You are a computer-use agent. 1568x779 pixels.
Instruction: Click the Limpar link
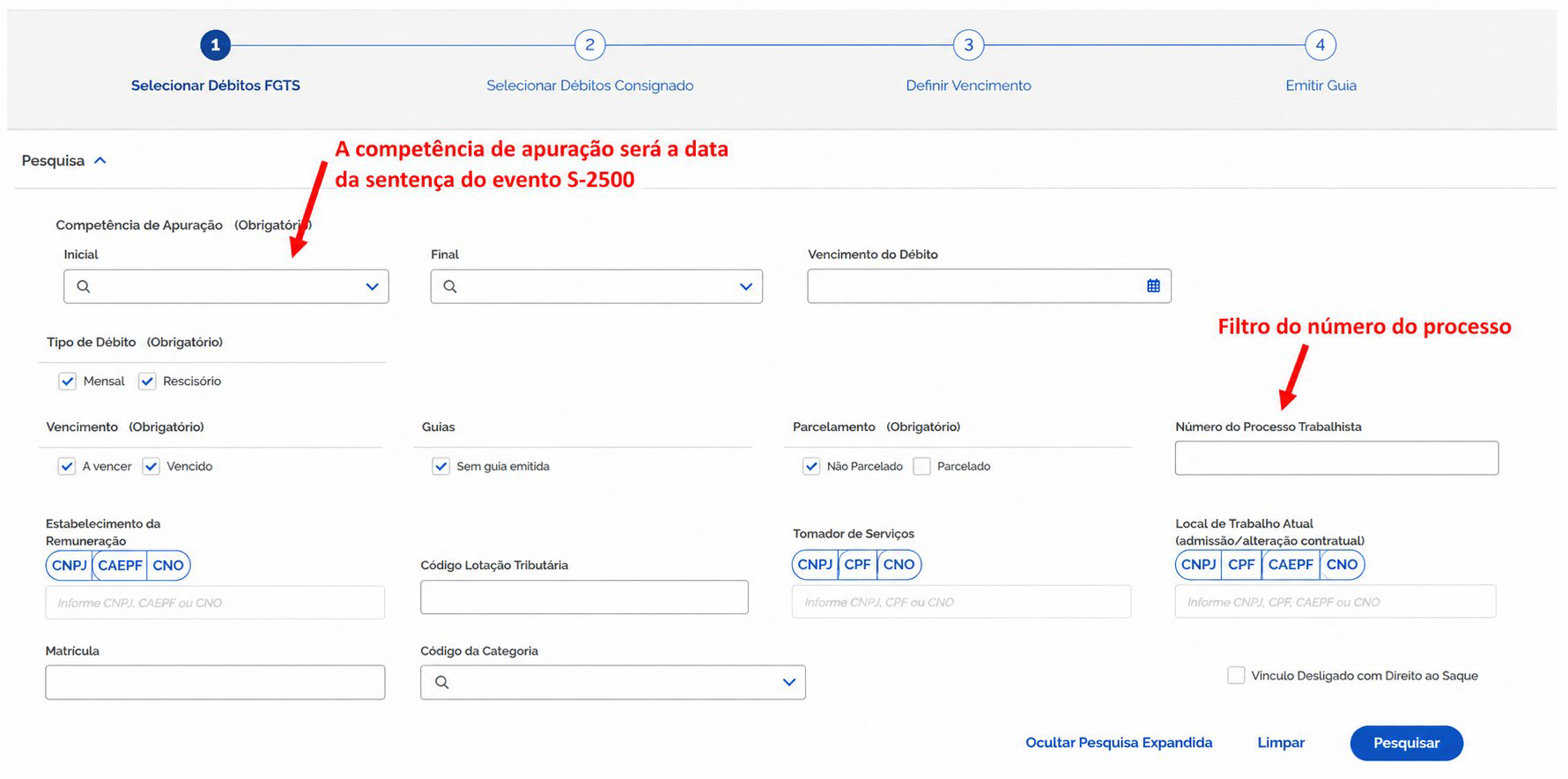pyautogui.click(x=1281, y=743)
